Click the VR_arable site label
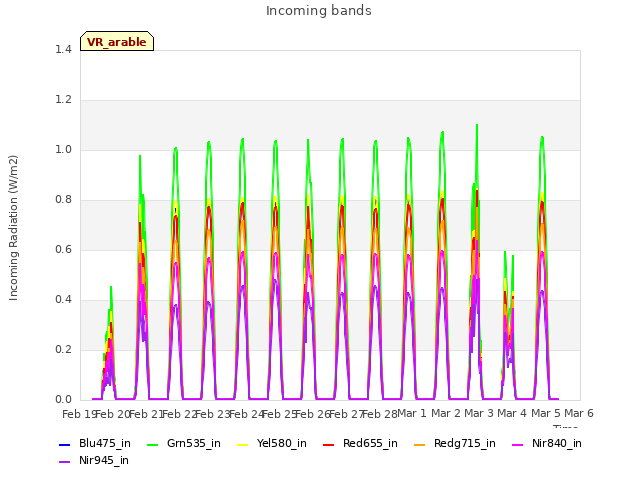The width and height of the screenshot is (640, 480). pos(117,42)
